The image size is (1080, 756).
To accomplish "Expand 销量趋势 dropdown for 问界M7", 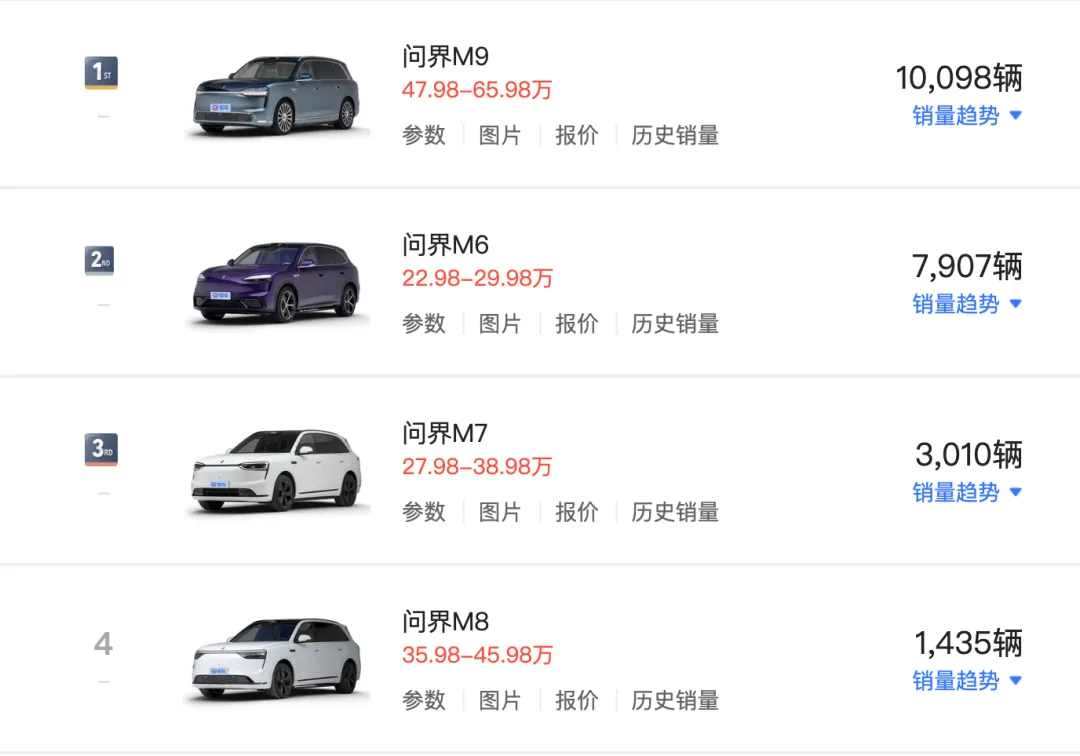I will (x=967, y=492).
